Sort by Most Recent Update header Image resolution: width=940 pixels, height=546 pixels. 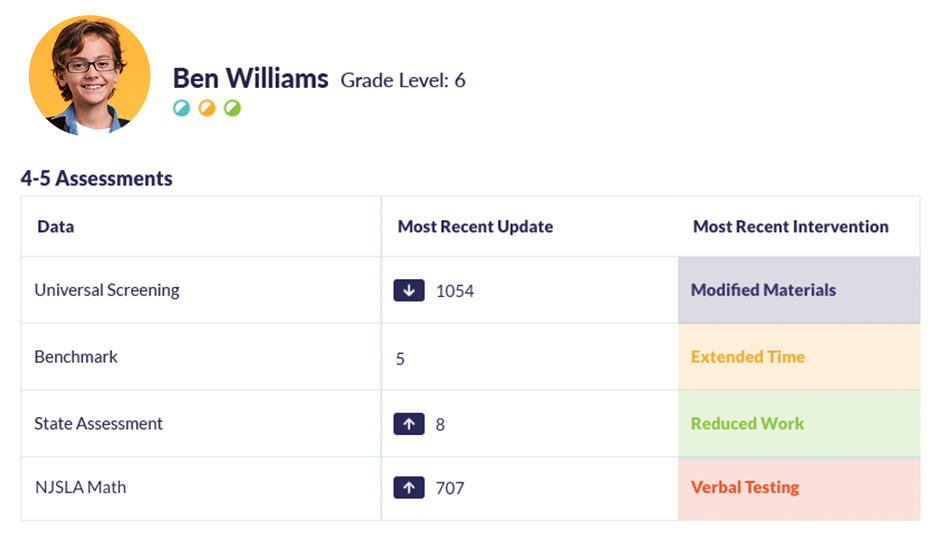[475, 227]
